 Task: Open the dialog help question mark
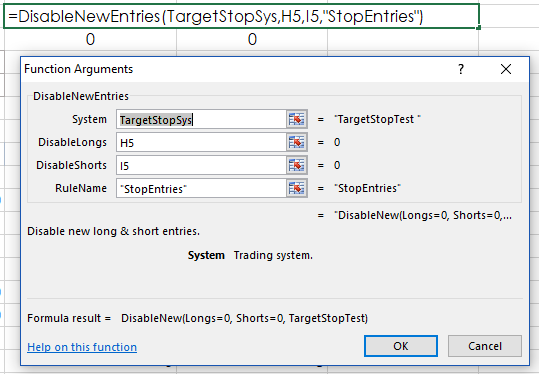[461, 69]
